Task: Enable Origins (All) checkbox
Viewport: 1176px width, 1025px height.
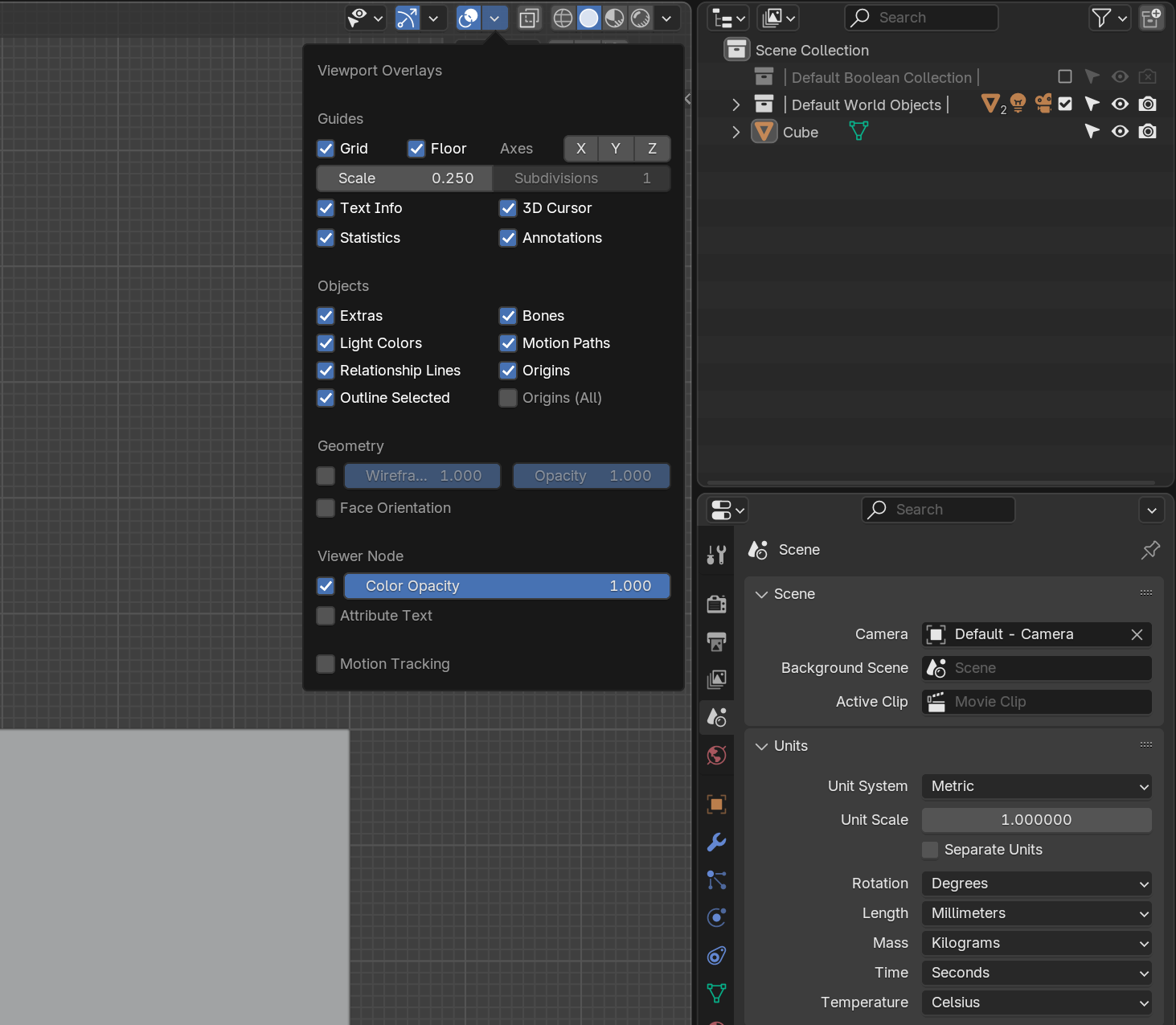Action: click(508, 398)
